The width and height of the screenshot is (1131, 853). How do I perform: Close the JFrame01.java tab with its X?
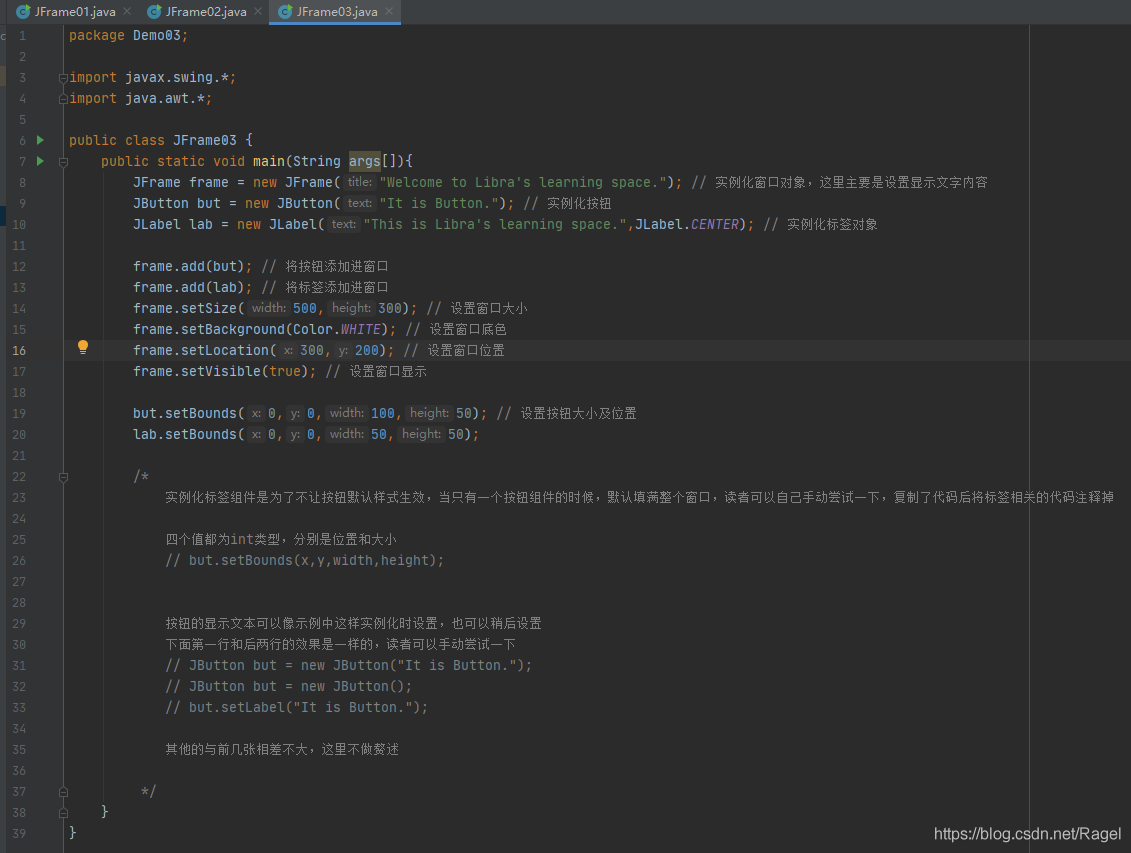click(x=127, y=12)
